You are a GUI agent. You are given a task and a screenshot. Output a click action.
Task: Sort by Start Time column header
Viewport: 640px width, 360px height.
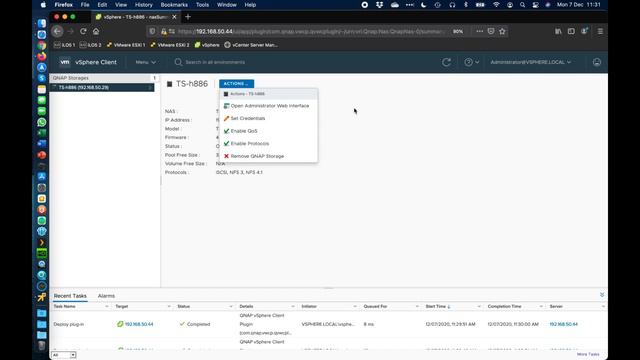436,306
